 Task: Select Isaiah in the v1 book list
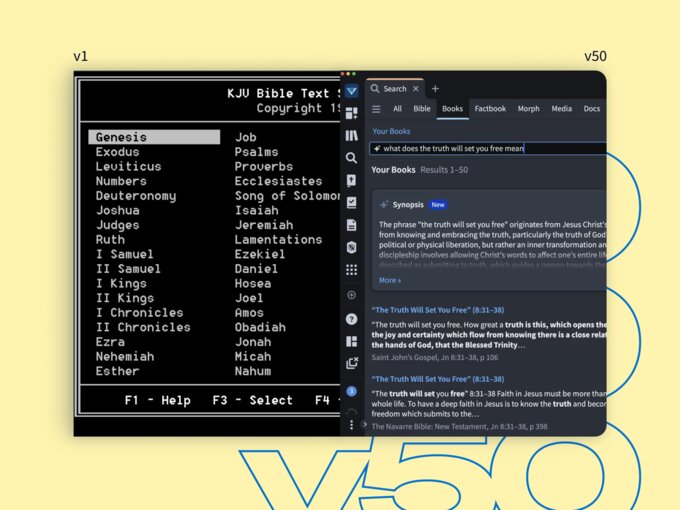(256, 210)
